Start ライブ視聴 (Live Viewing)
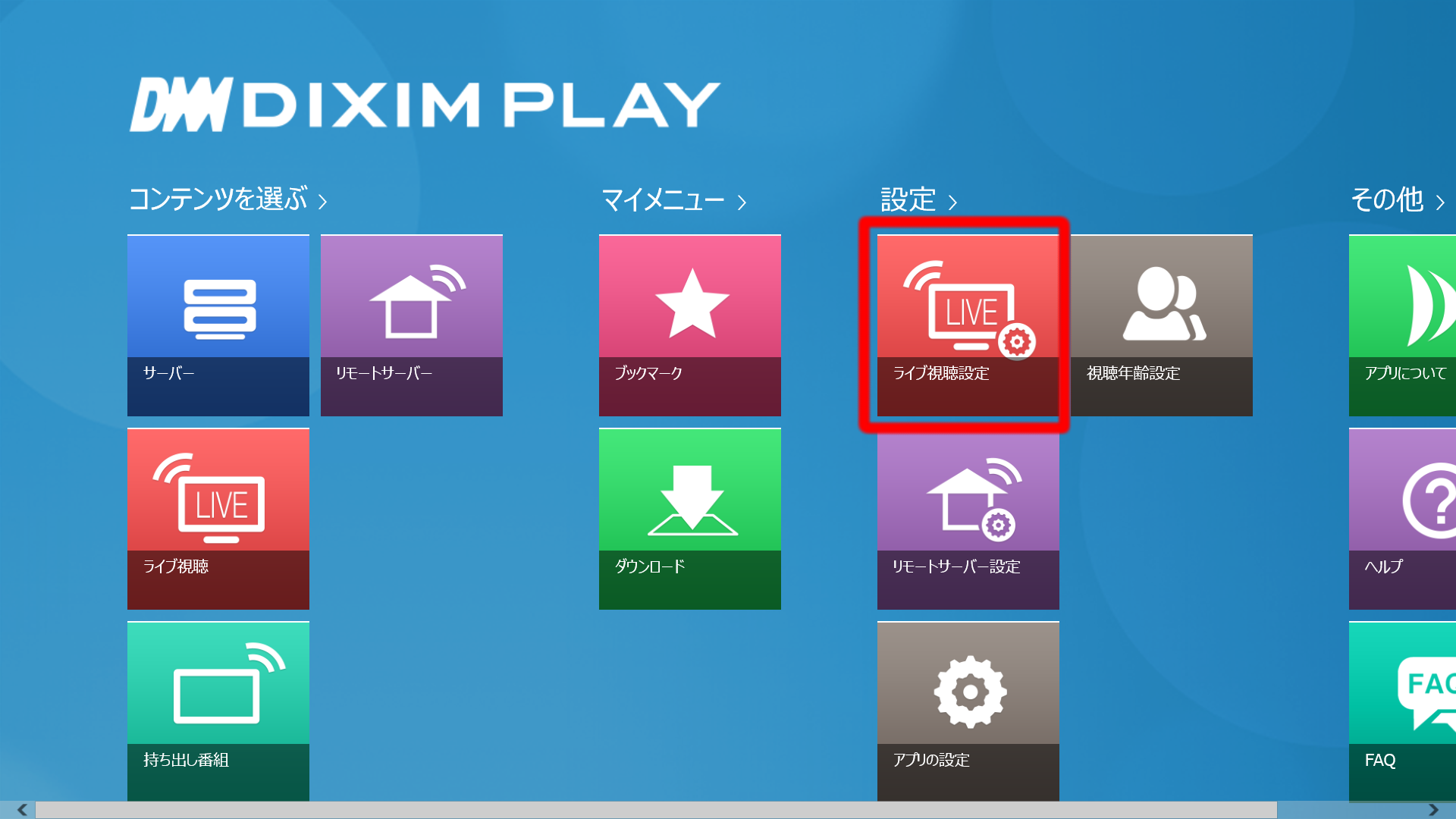Viewport: 1456px width, 819px height. click(x=218, y=518)
